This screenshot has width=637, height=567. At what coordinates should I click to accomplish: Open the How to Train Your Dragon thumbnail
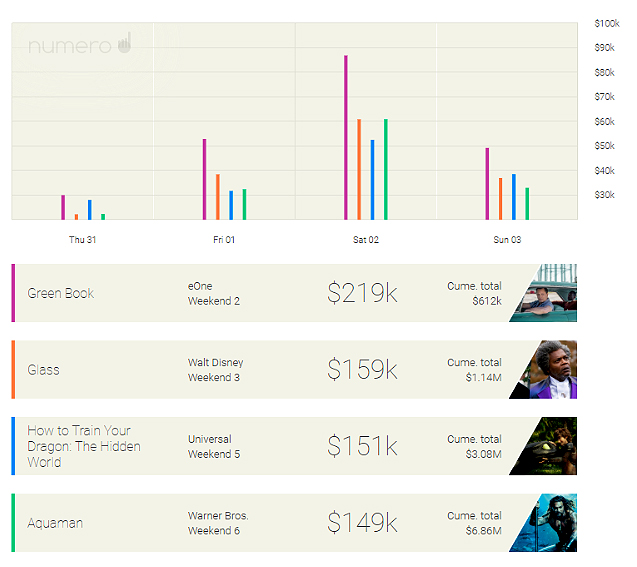pos(548,446)
